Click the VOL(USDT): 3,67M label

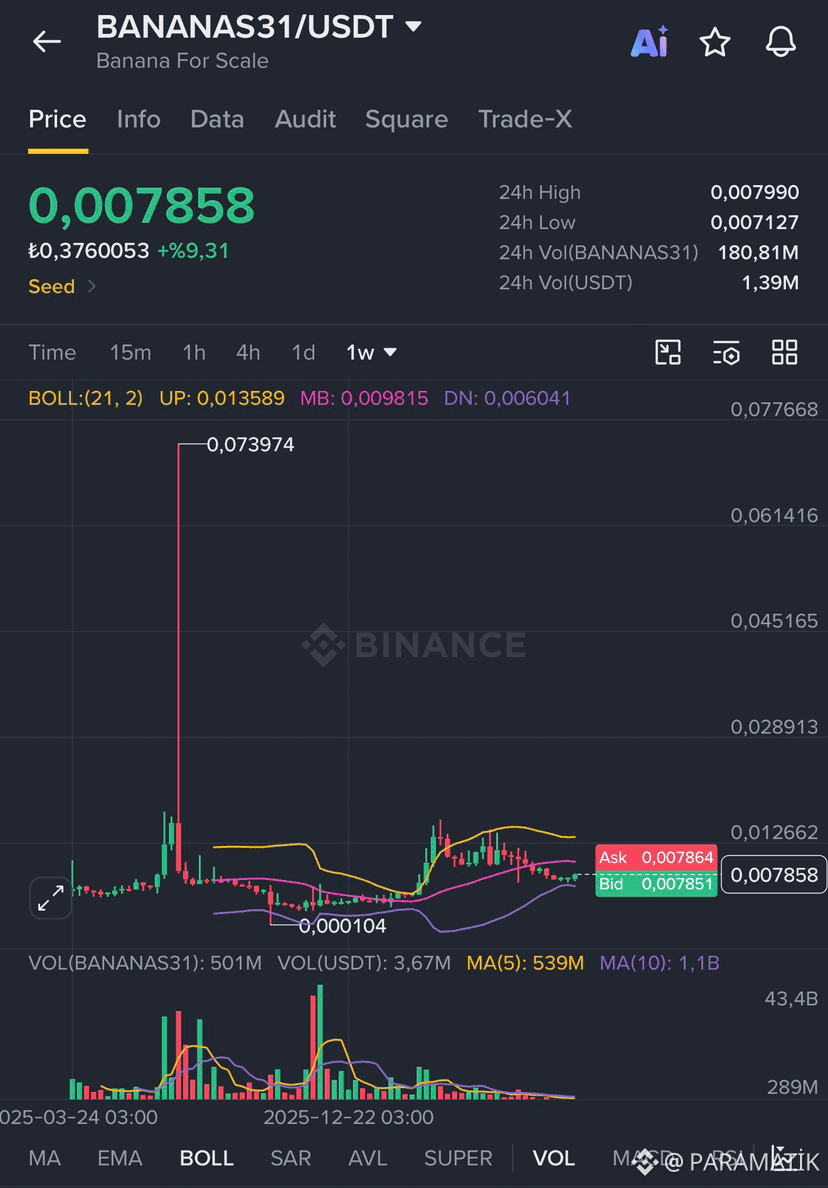point(364,963)
